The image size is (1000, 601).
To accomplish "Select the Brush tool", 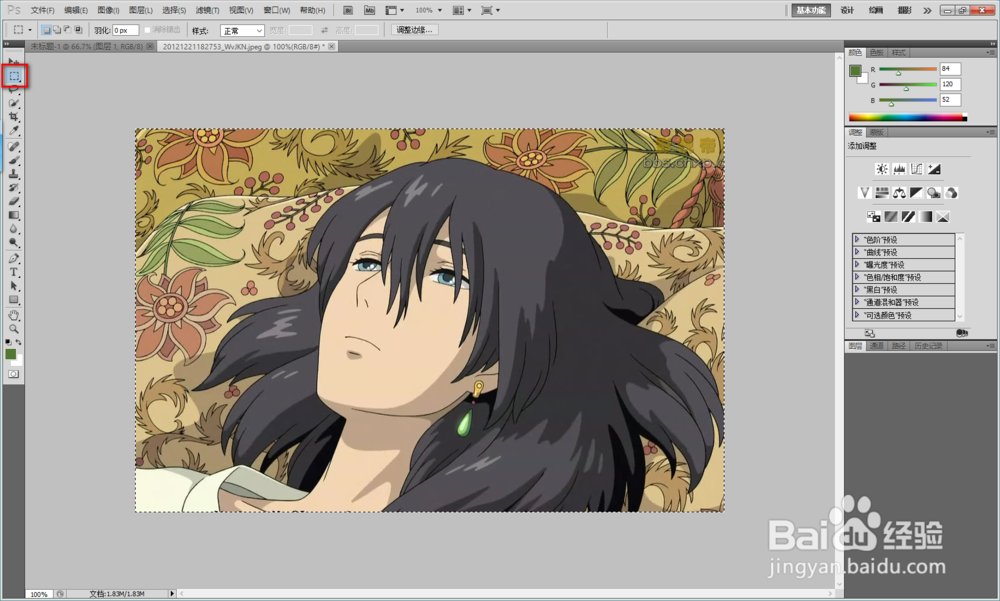I will pyautogui.click(x=13, y=160).
